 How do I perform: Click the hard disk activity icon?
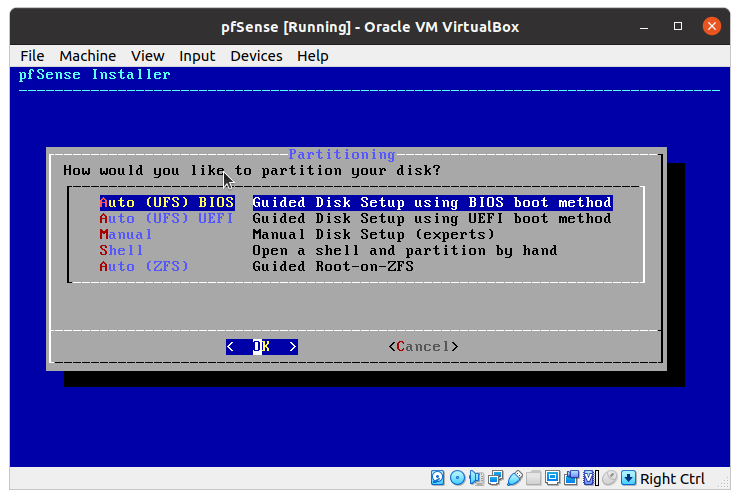(438, 479)
